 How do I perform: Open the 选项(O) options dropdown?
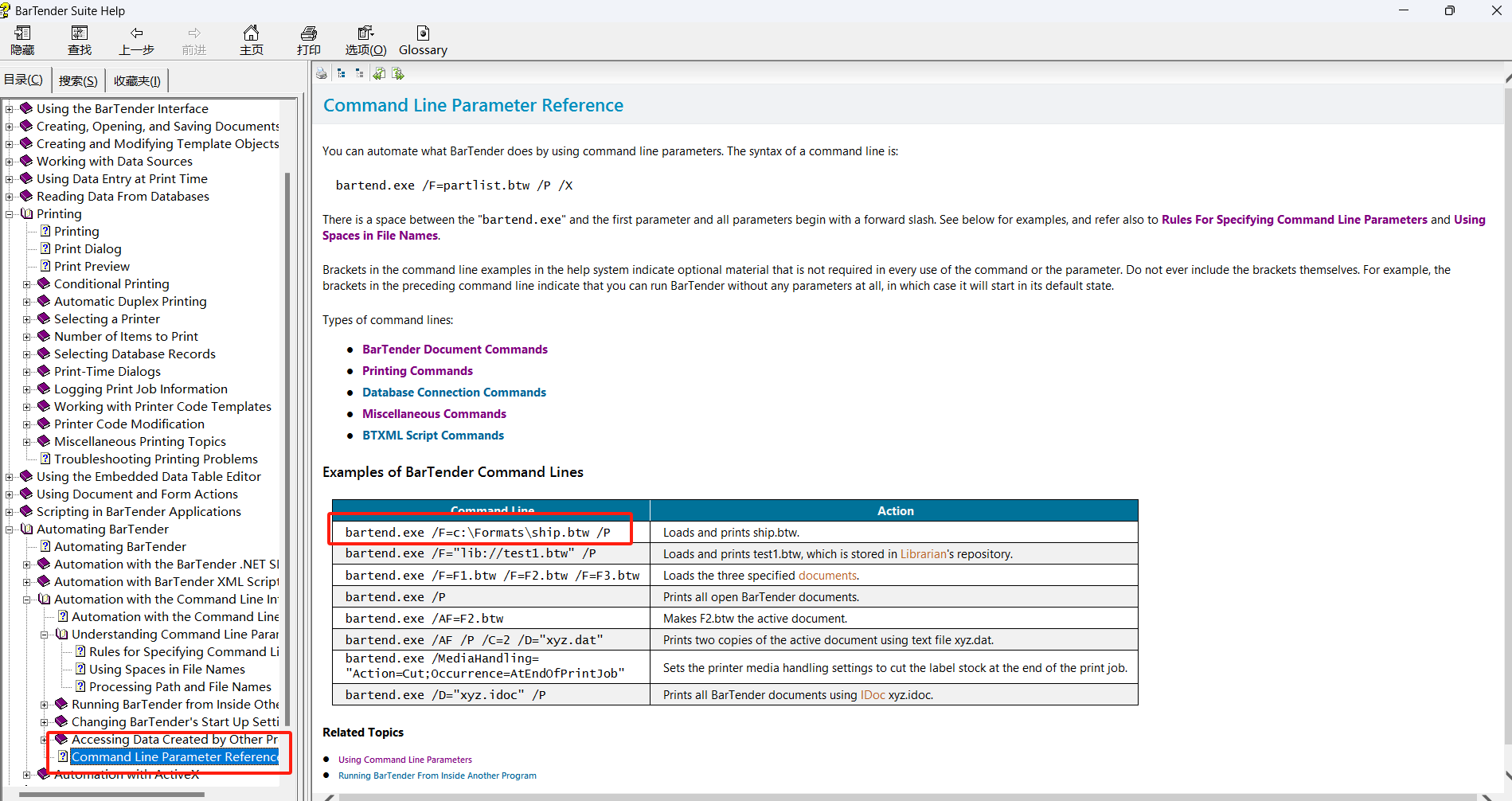365,40
